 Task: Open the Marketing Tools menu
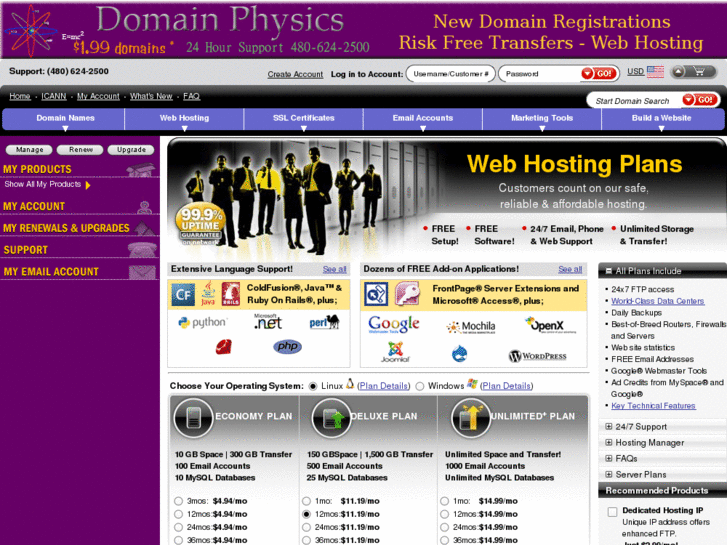coord(542,120)
